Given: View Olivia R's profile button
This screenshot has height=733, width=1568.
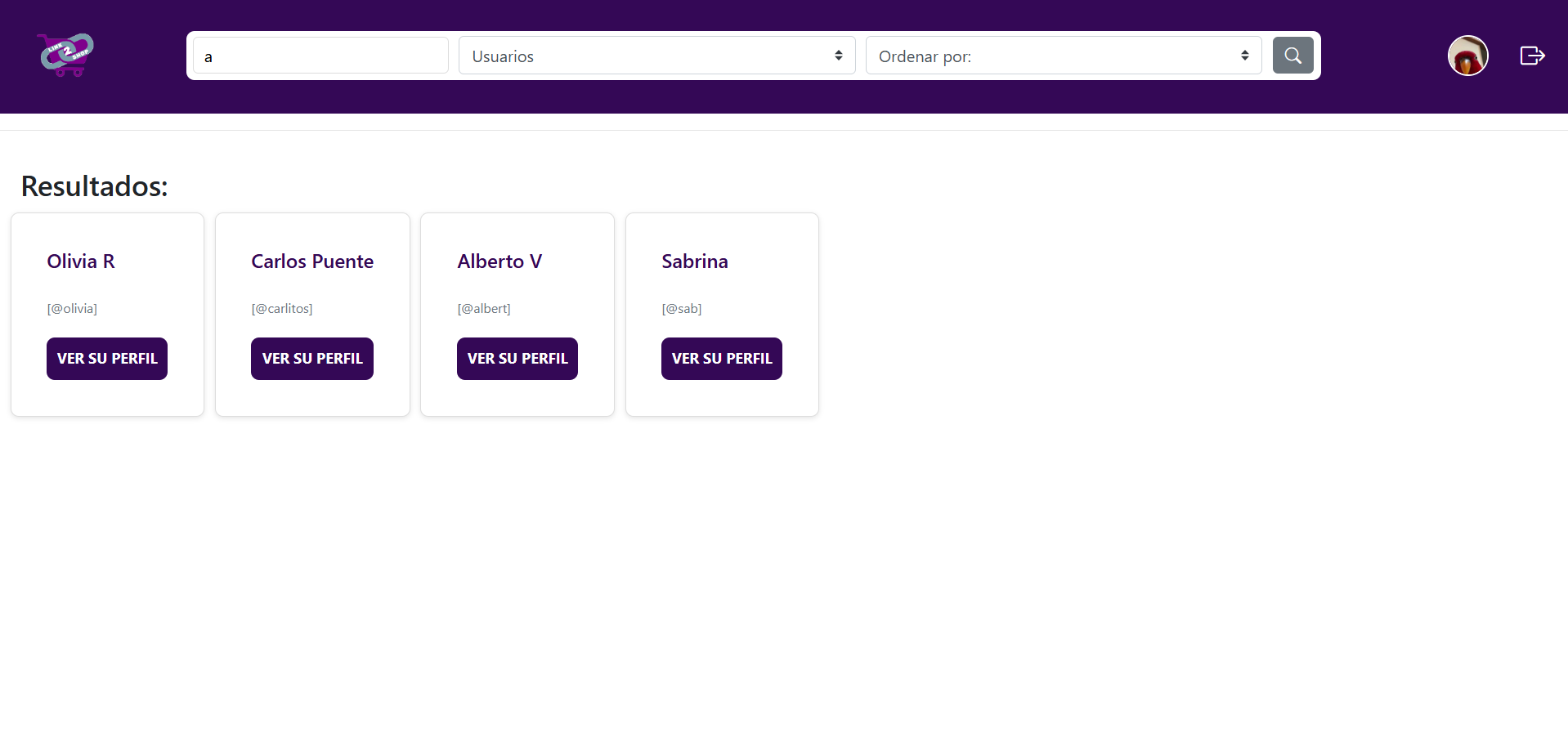Looking at the screenshot, I should (107, 359).
